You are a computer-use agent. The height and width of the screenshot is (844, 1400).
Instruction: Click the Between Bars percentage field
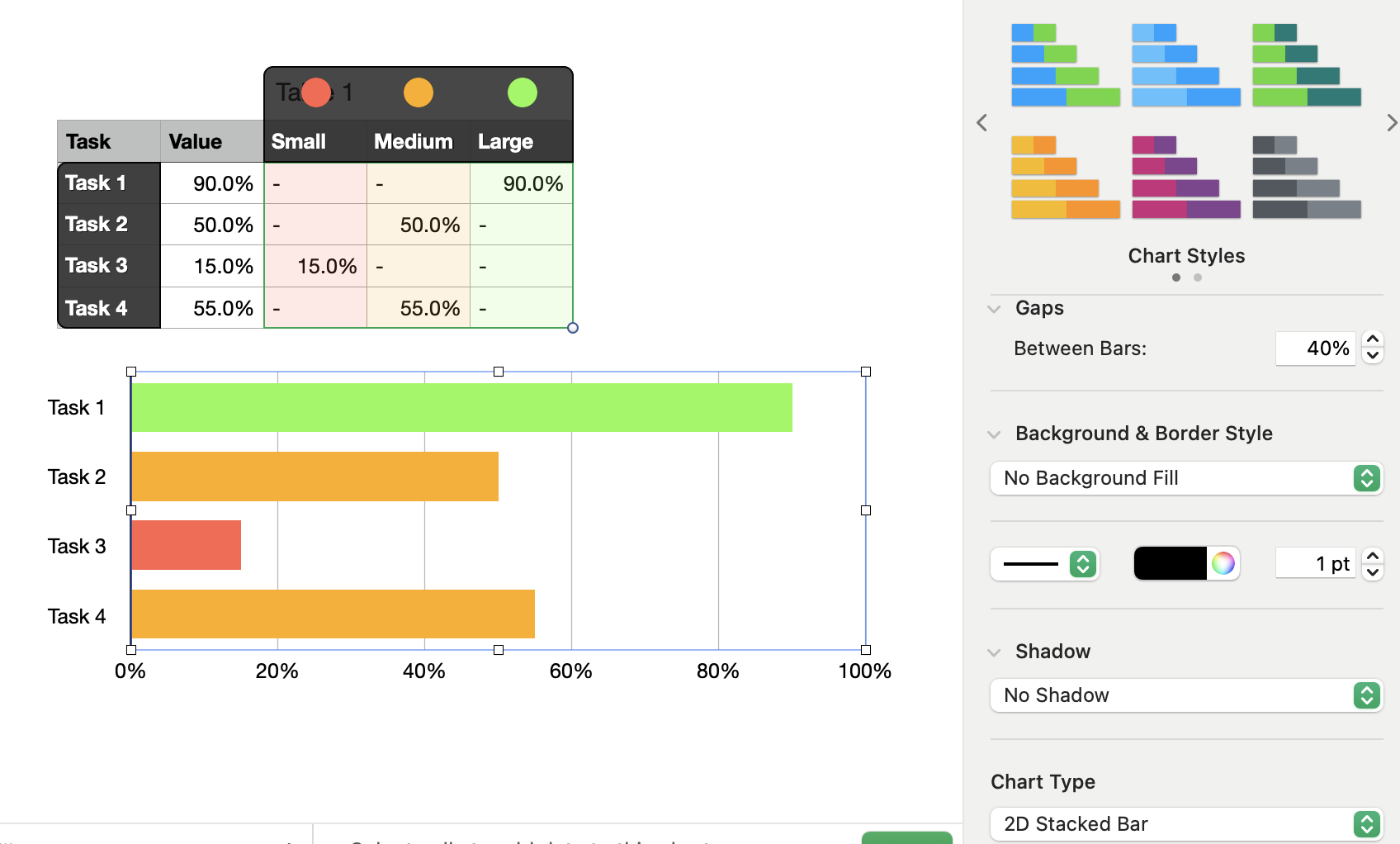click(x=1316, y=348)
